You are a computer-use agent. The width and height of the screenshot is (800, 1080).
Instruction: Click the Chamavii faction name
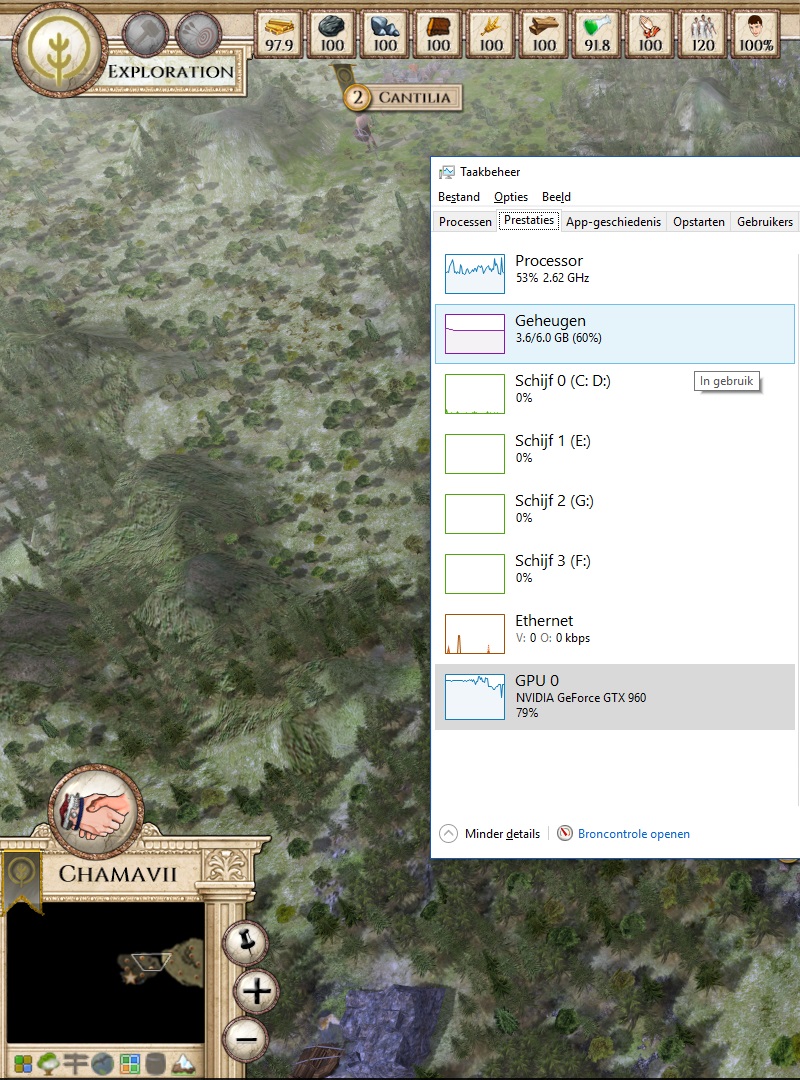coord(118,874)
